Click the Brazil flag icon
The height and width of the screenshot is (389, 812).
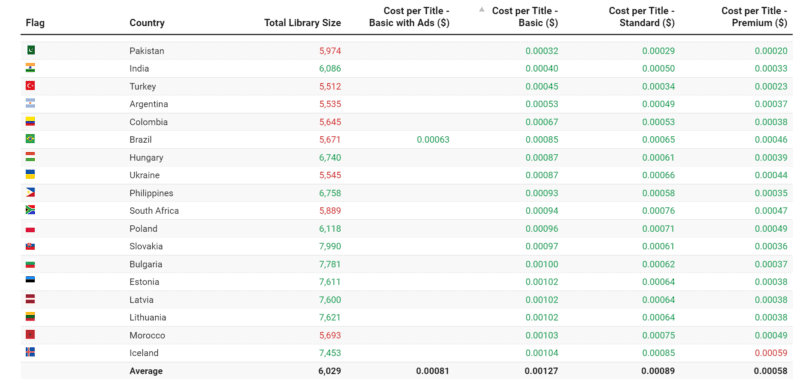[x=31, y=139]
